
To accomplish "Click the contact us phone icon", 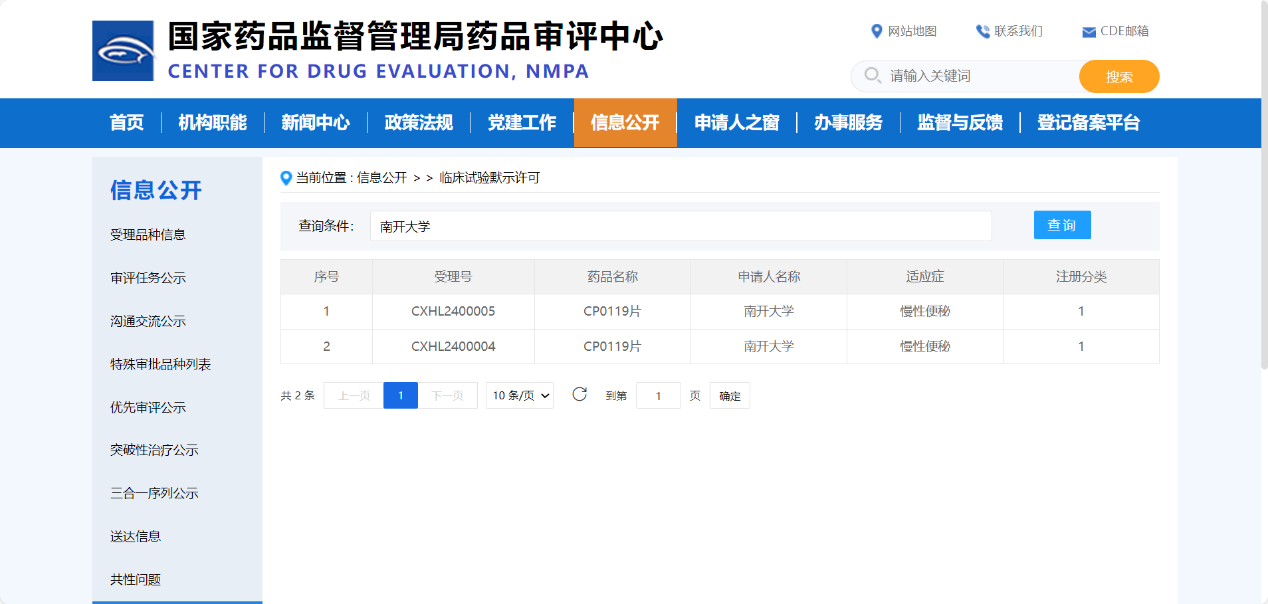I will [983, 31].
